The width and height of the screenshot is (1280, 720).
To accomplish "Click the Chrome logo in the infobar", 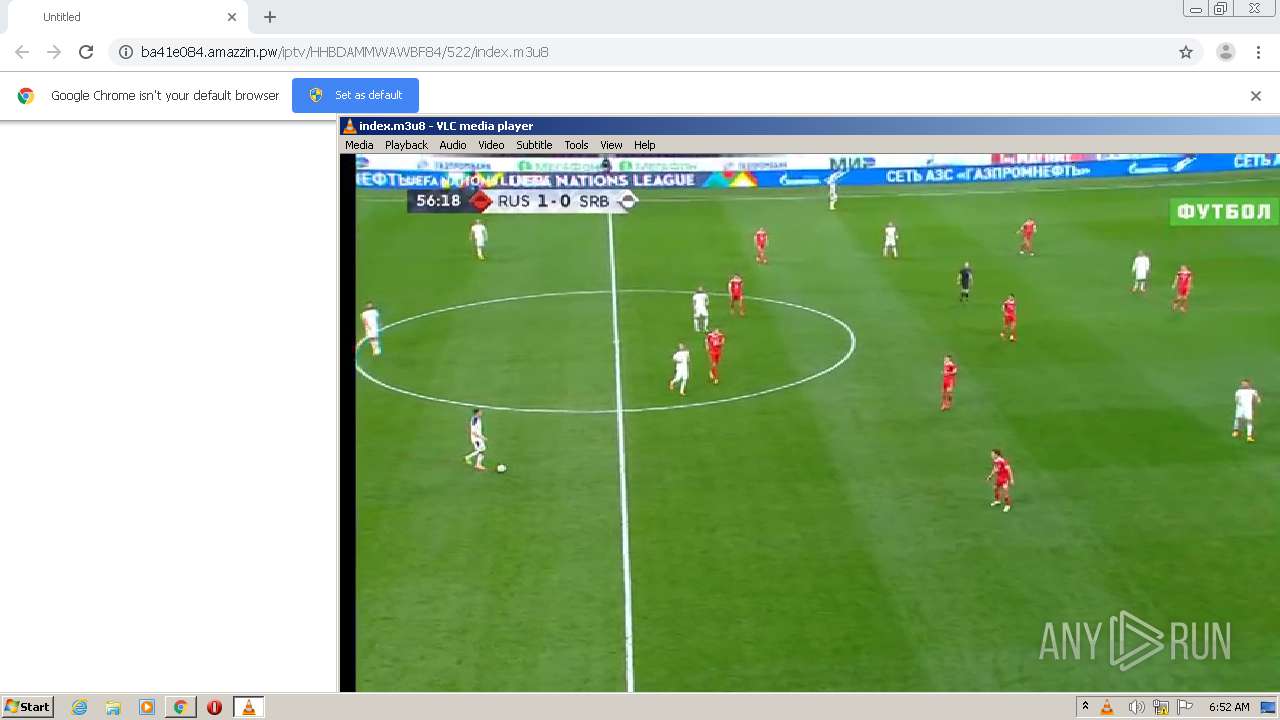I will pos(26,96).
